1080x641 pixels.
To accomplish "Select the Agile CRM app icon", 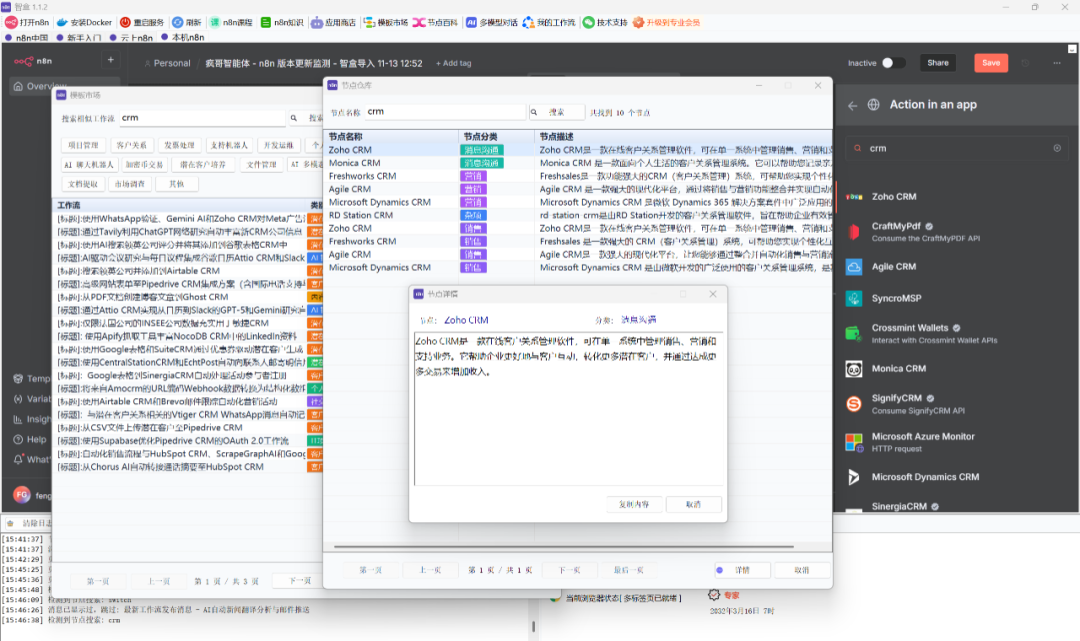I will [854, 267].
